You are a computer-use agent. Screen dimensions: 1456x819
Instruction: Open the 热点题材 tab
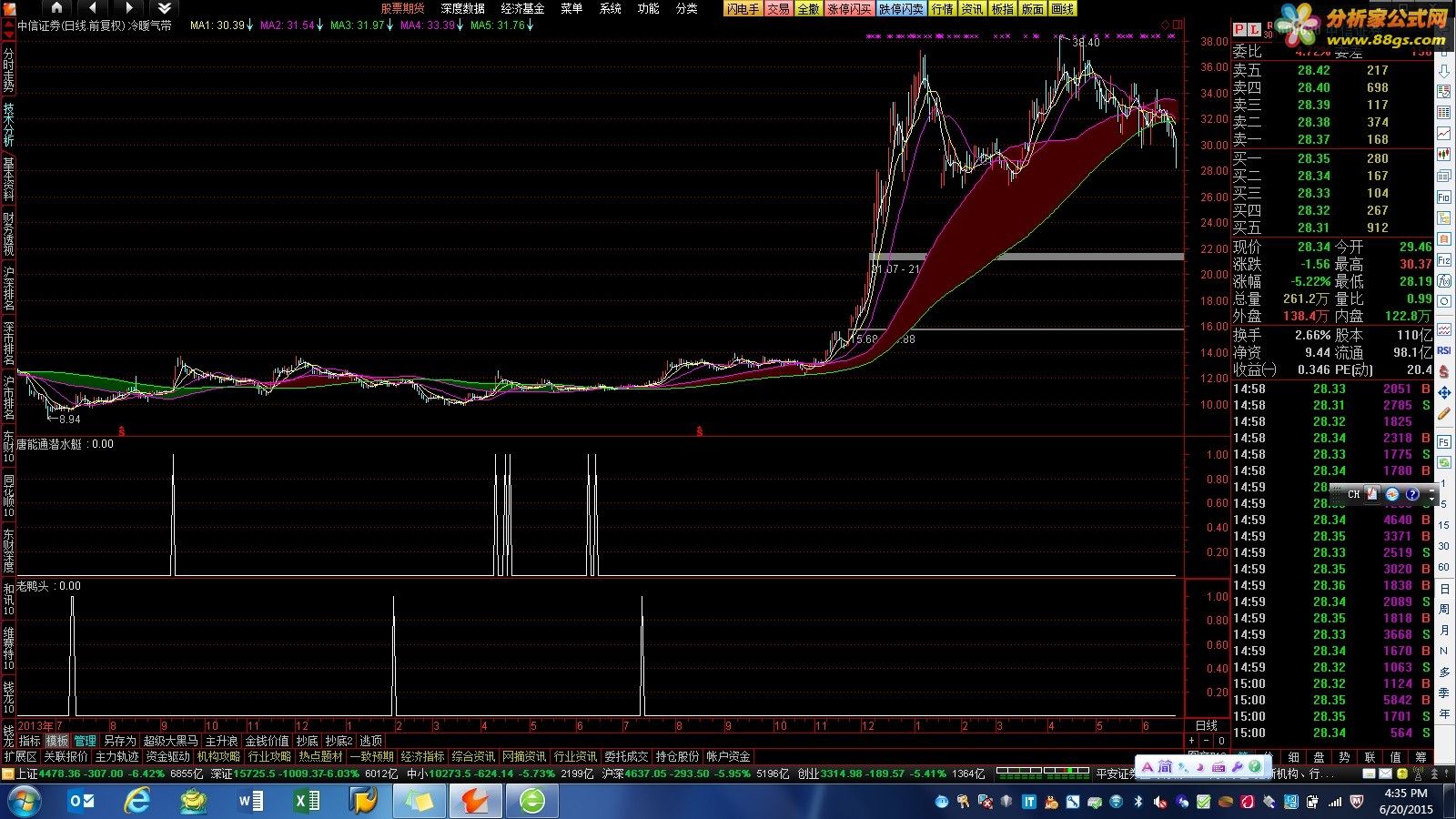[320, 757]
